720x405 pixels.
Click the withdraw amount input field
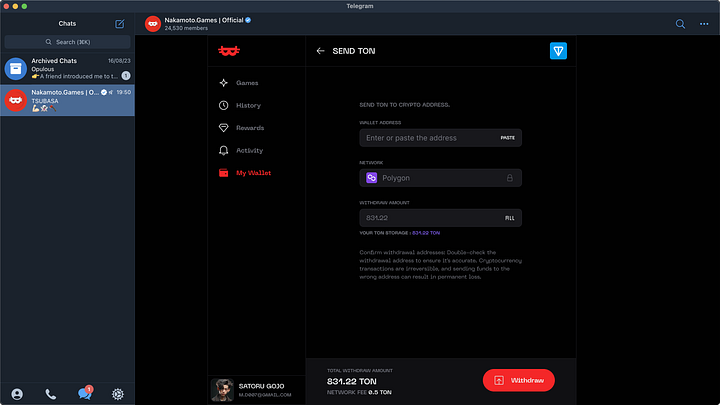[x=440, y=218]
